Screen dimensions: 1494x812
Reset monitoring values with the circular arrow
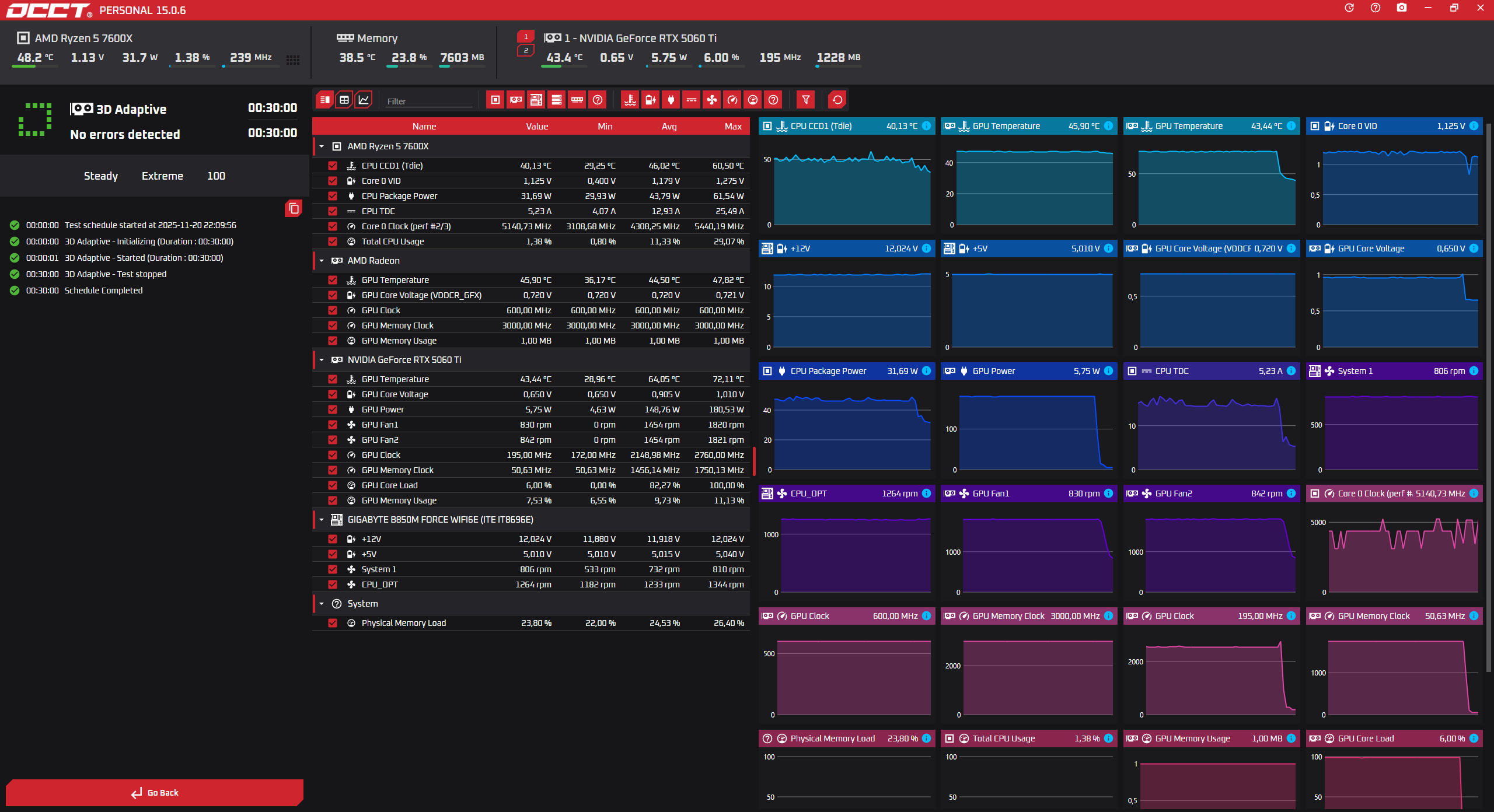[837, 100]
